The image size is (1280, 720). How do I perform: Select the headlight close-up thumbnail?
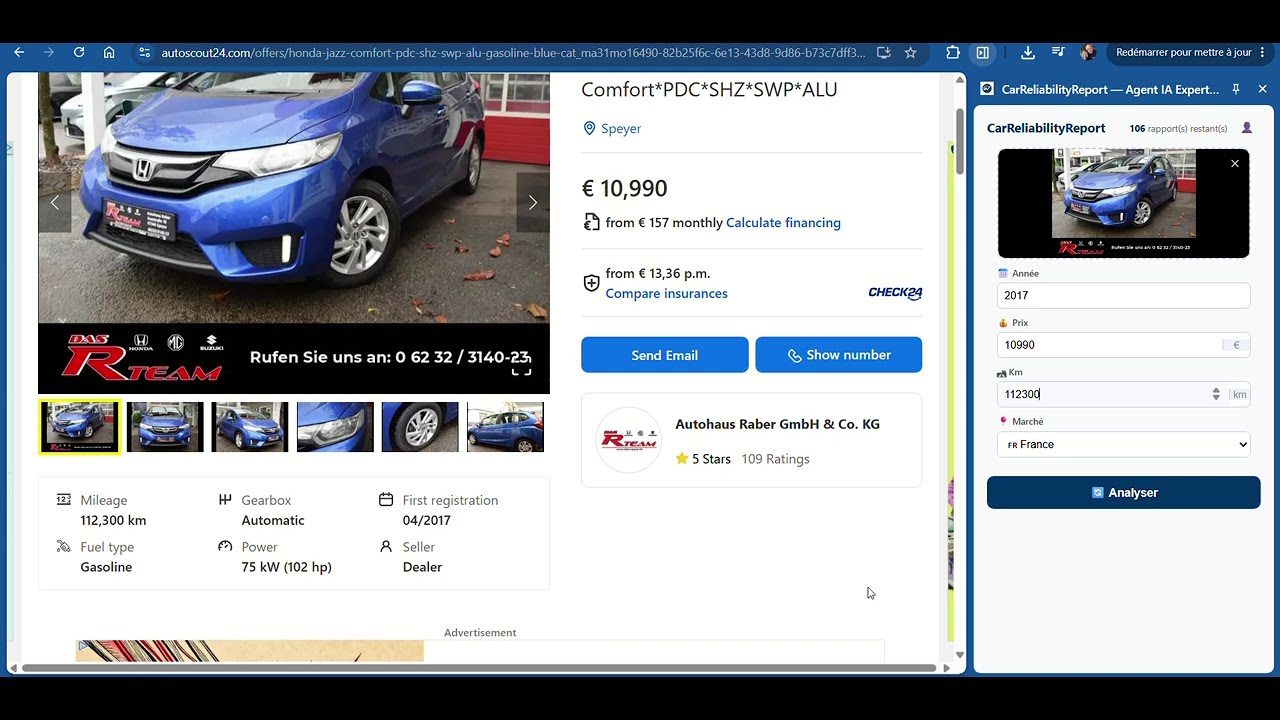(335, 427)
